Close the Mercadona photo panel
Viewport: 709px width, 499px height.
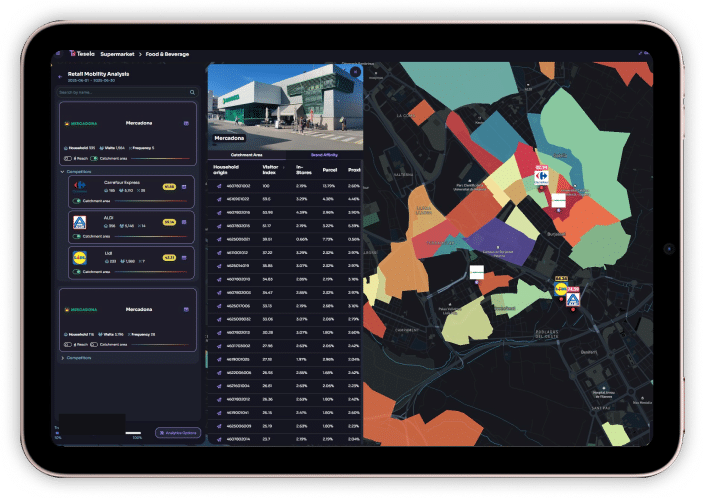click(355, 72)
